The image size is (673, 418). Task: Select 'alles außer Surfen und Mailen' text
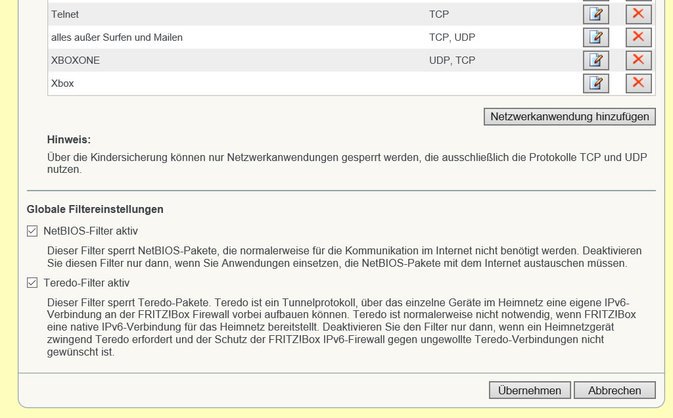[x=117, y=37]
